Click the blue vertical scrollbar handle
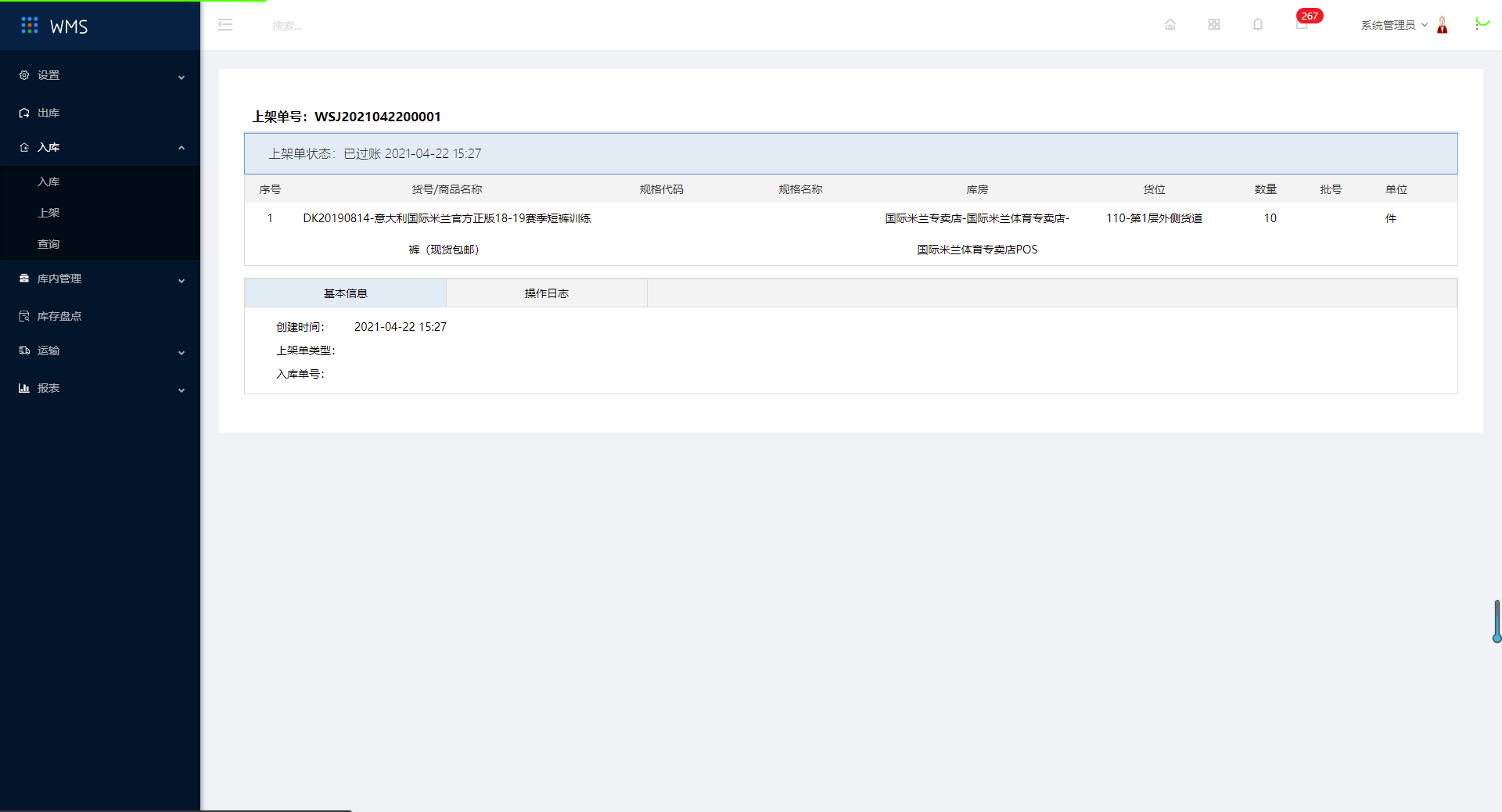 tap(1497, 621)
